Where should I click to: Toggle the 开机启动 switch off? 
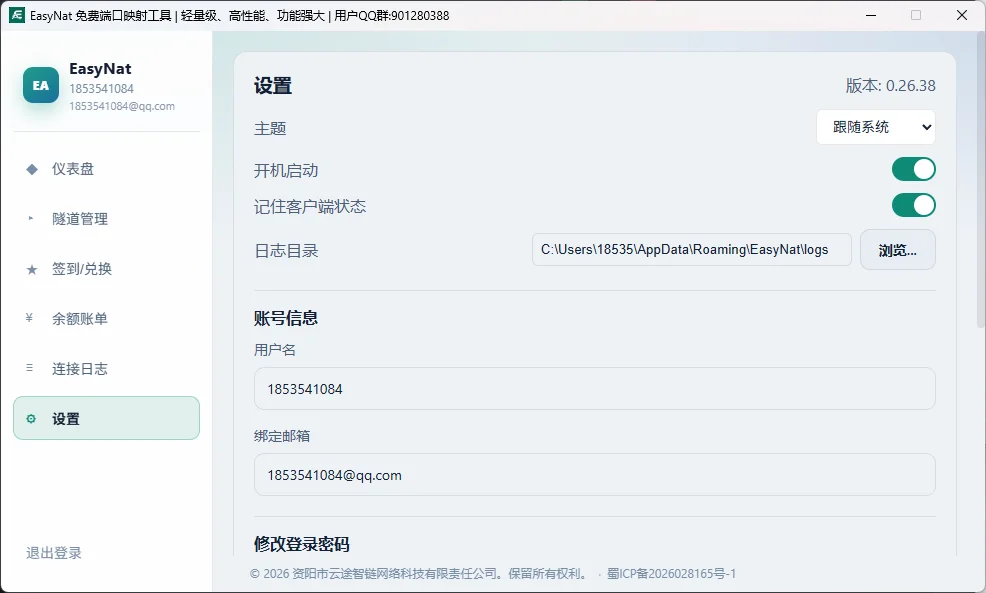click(x=913, y=169)
